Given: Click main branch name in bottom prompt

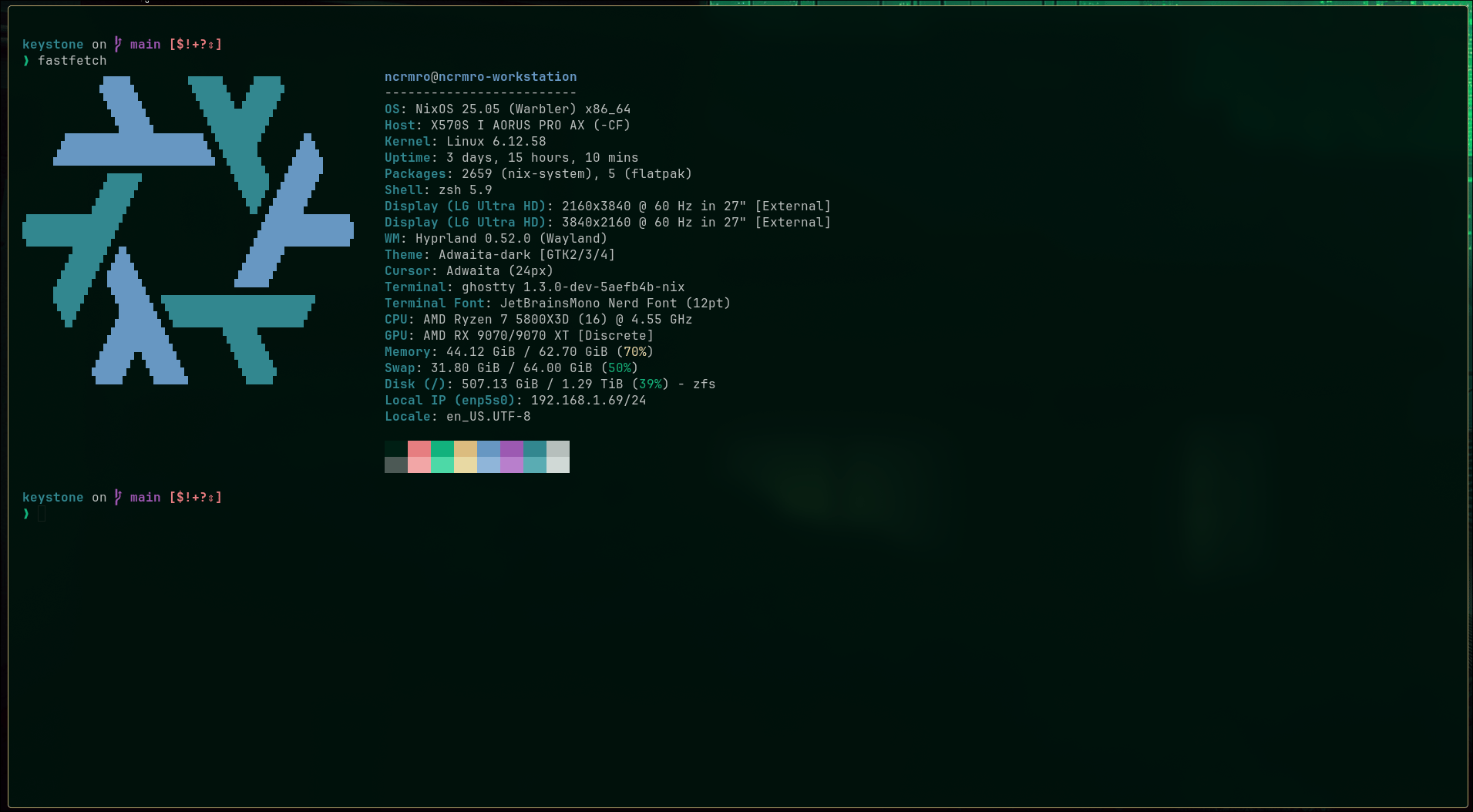Looking at the screenshot, I should pos(145,498).
